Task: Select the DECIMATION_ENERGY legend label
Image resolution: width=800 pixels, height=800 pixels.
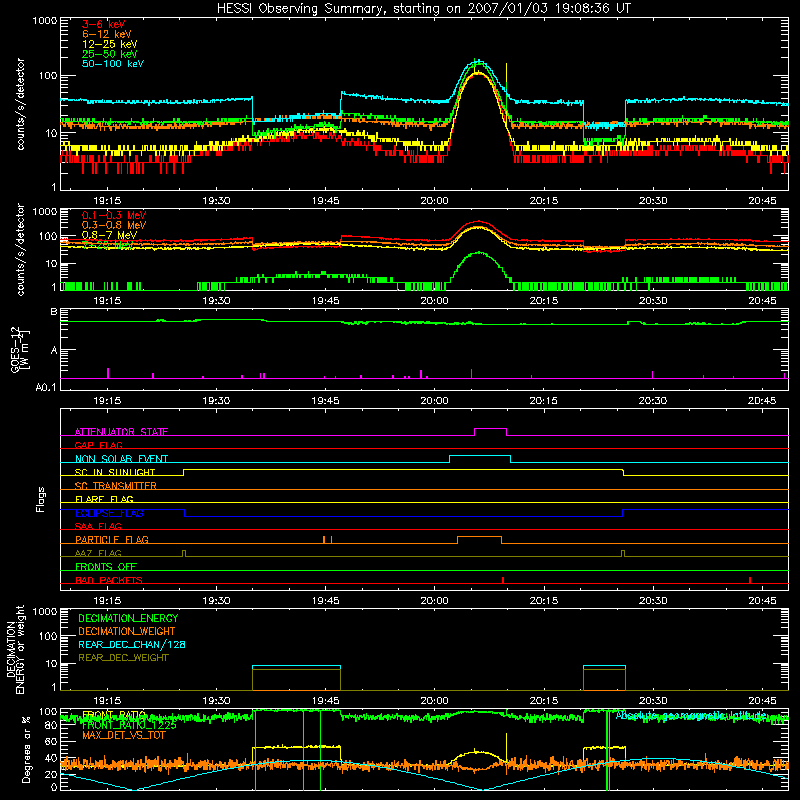Action: click(x=128, y=618)
